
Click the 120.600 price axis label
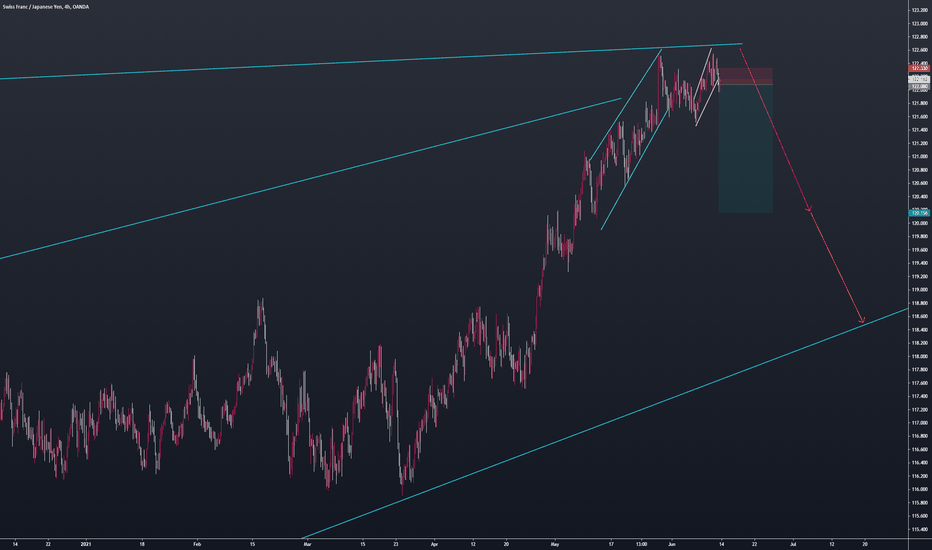920,183
